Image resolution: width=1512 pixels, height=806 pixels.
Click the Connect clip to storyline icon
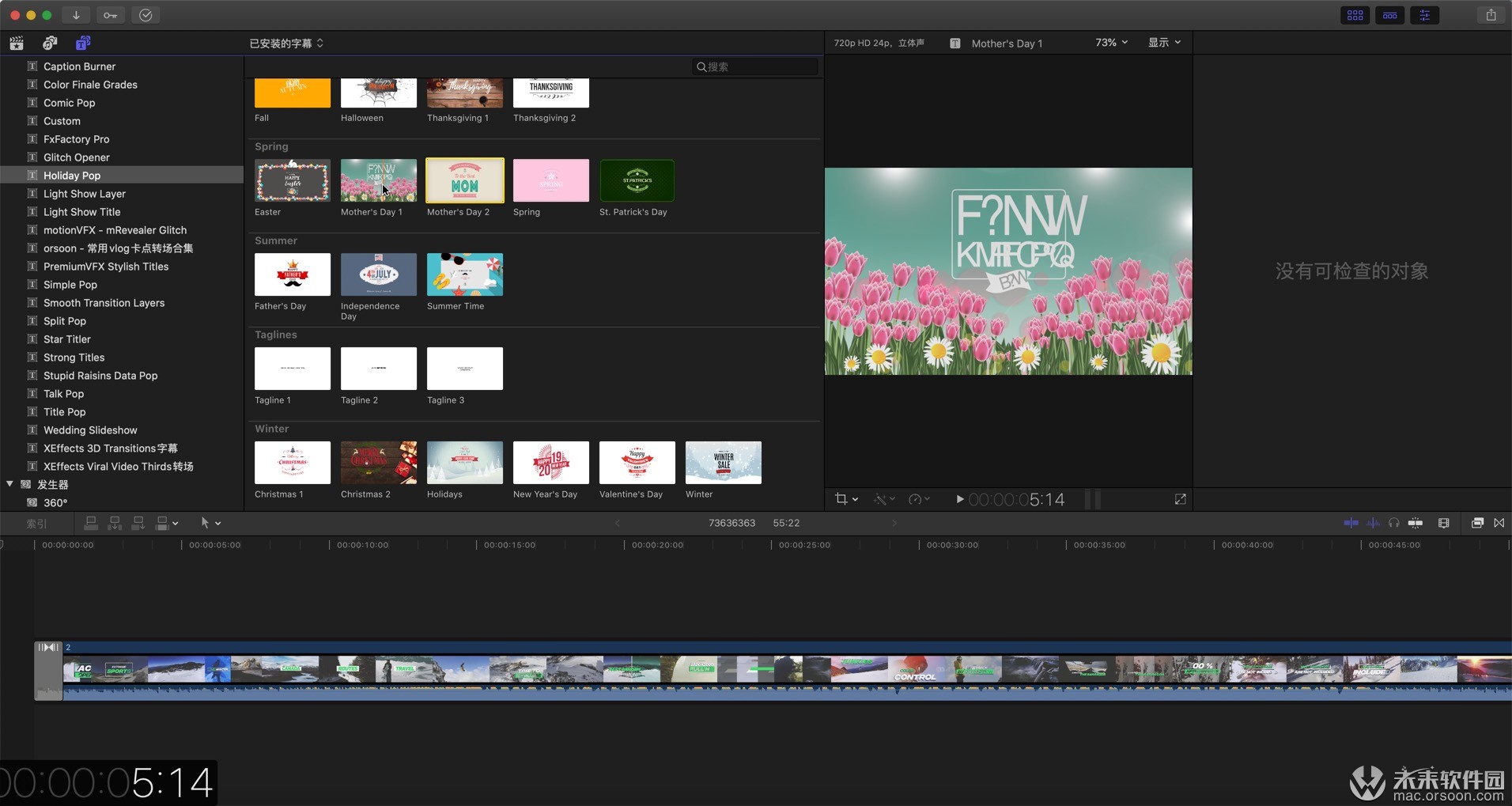tap(91, 523)
